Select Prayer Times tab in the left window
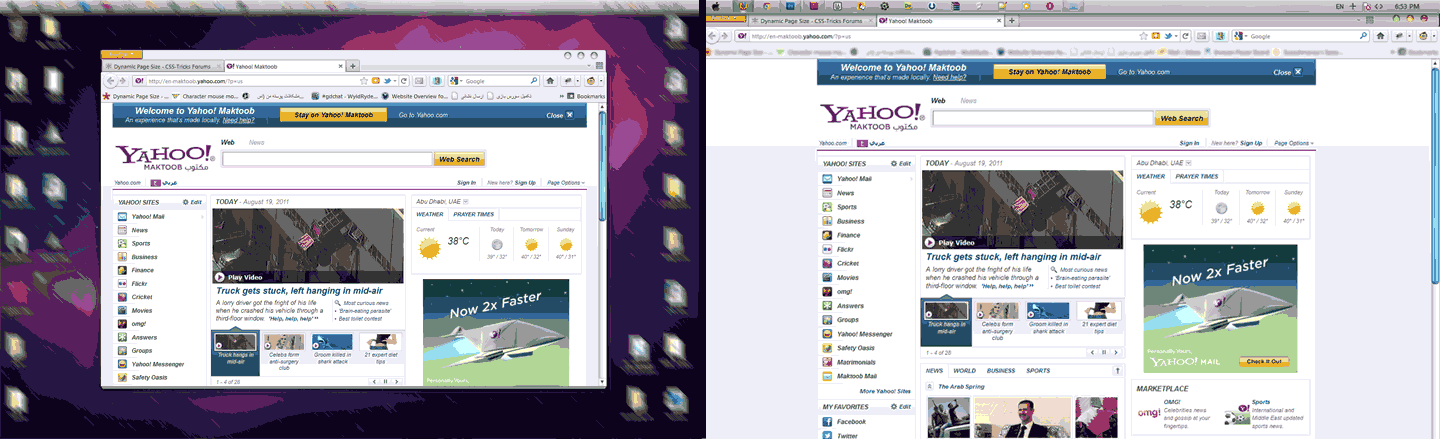Image resolution: width=1440 pixels, height=439 pixels. click(x=473, y=214)
